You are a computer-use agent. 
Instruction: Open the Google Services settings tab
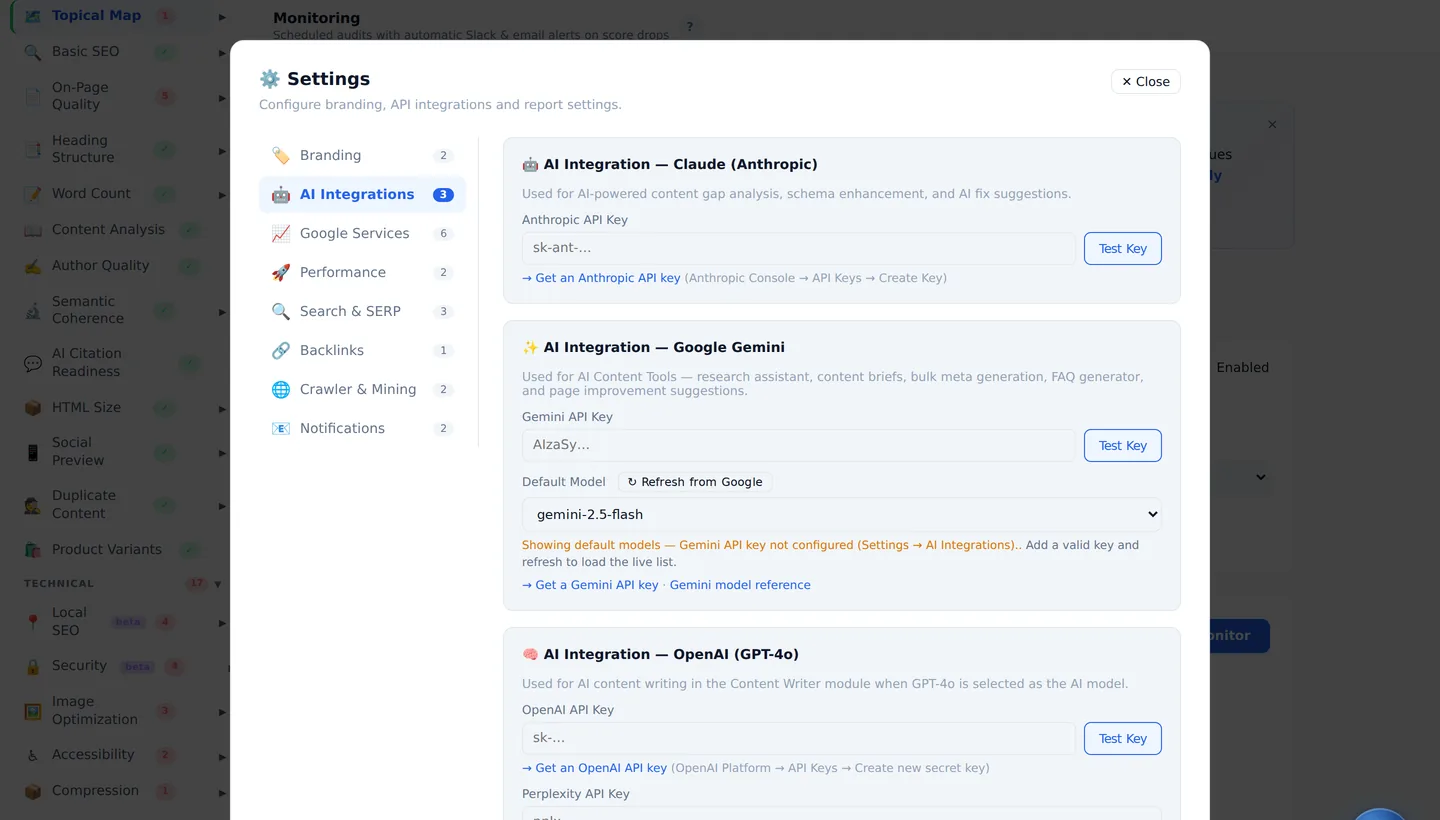[362, 233]
